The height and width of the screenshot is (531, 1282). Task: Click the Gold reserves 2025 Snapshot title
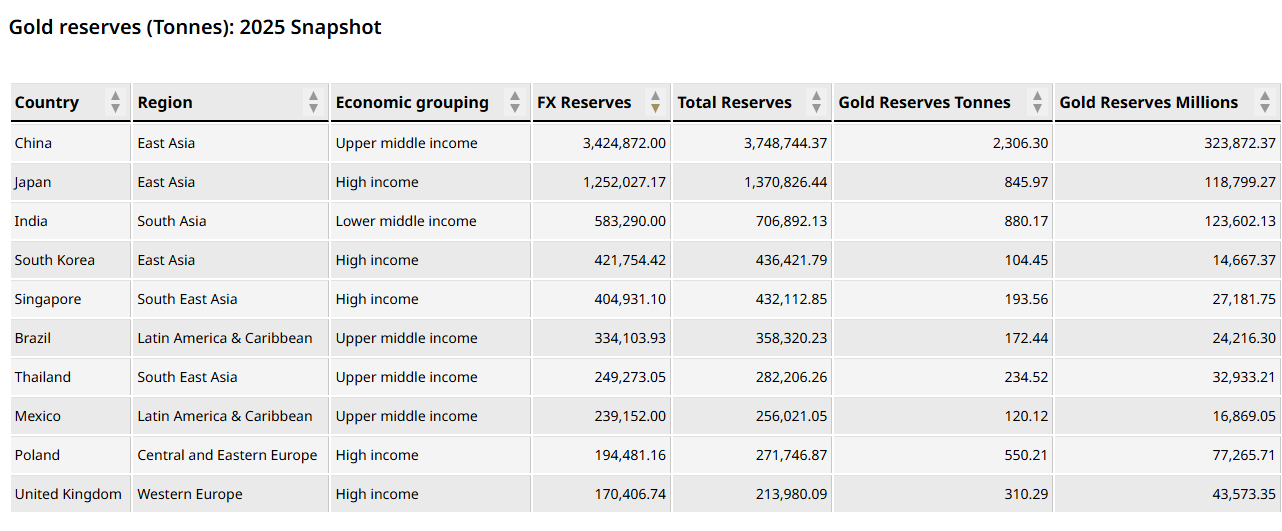point(195,27)
